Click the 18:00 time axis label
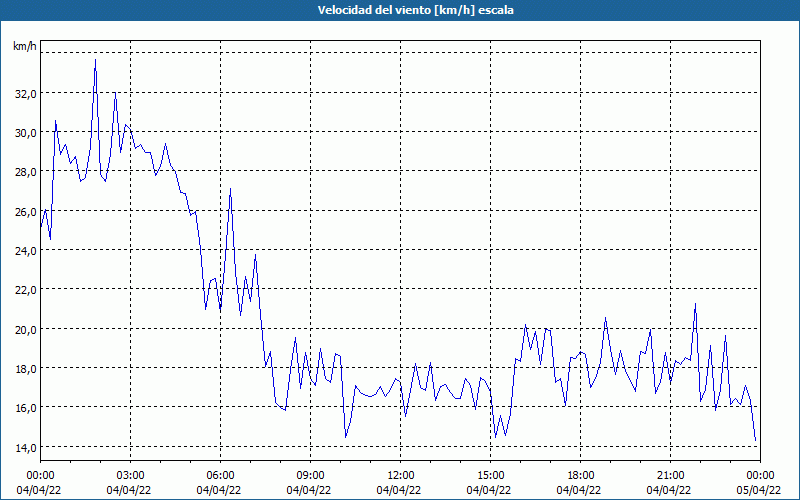 (581, 476)
